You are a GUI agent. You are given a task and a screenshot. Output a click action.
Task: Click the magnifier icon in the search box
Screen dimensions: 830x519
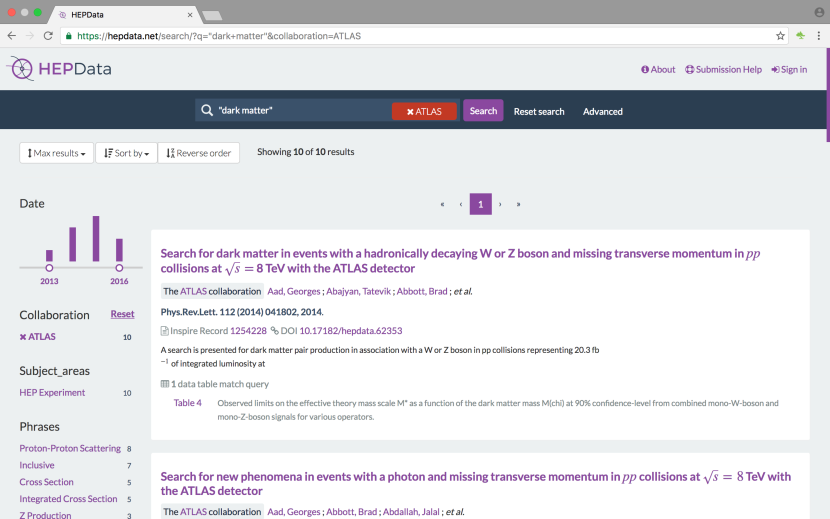(207, 110)
